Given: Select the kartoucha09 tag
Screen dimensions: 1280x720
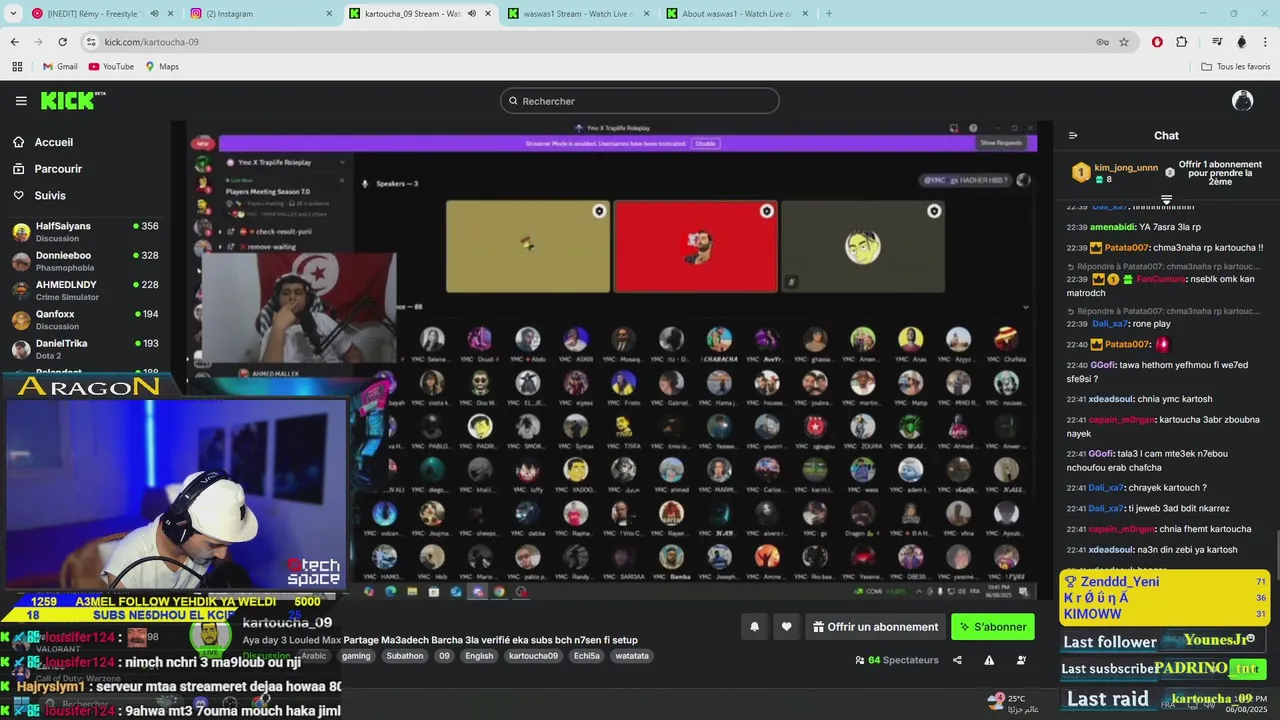Looking at the screenshot, I should pos(533,656).
